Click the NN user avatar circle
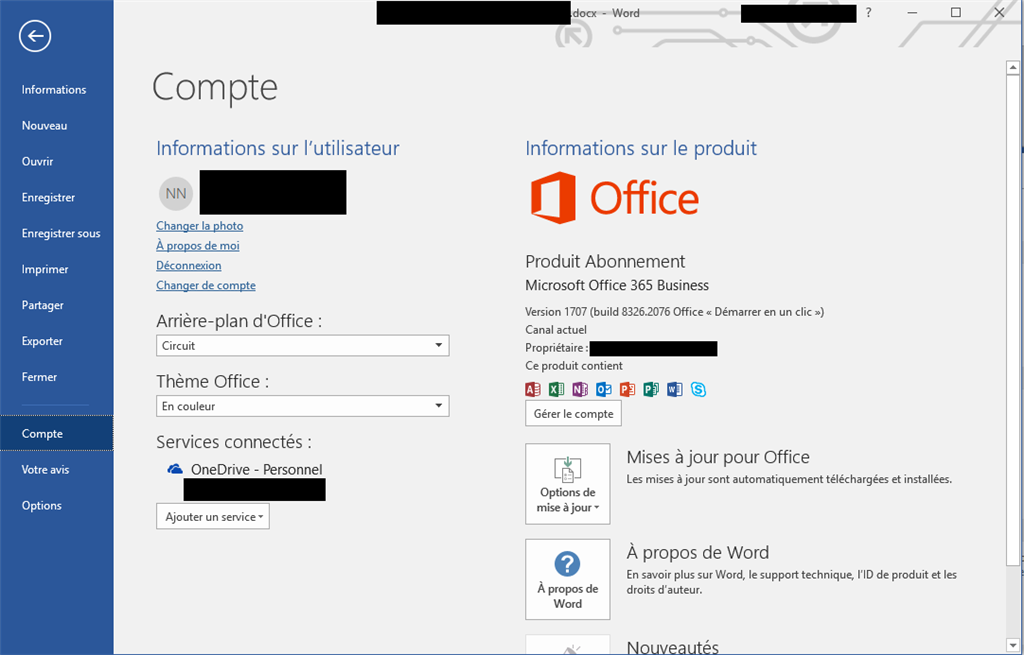The height and width of the screenshot is (655, 1024). pos(176,193)
